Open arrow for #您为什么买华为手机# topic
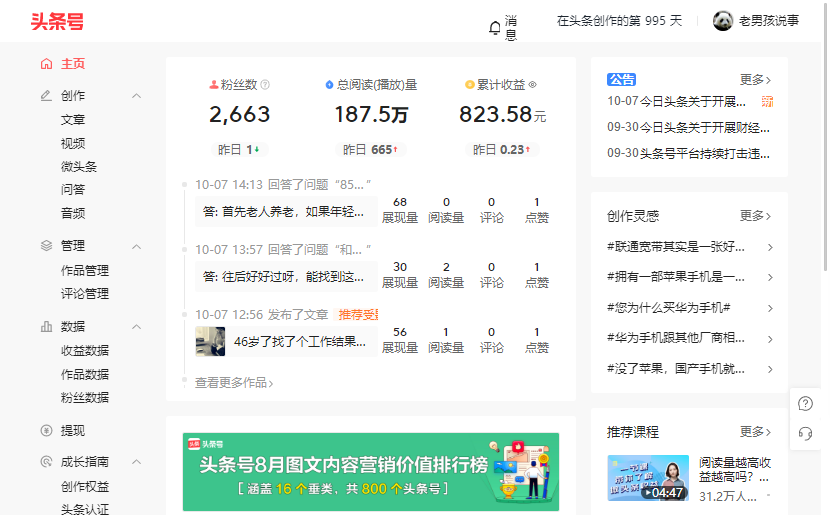This screenshot has height=515, width=830. 770,308
